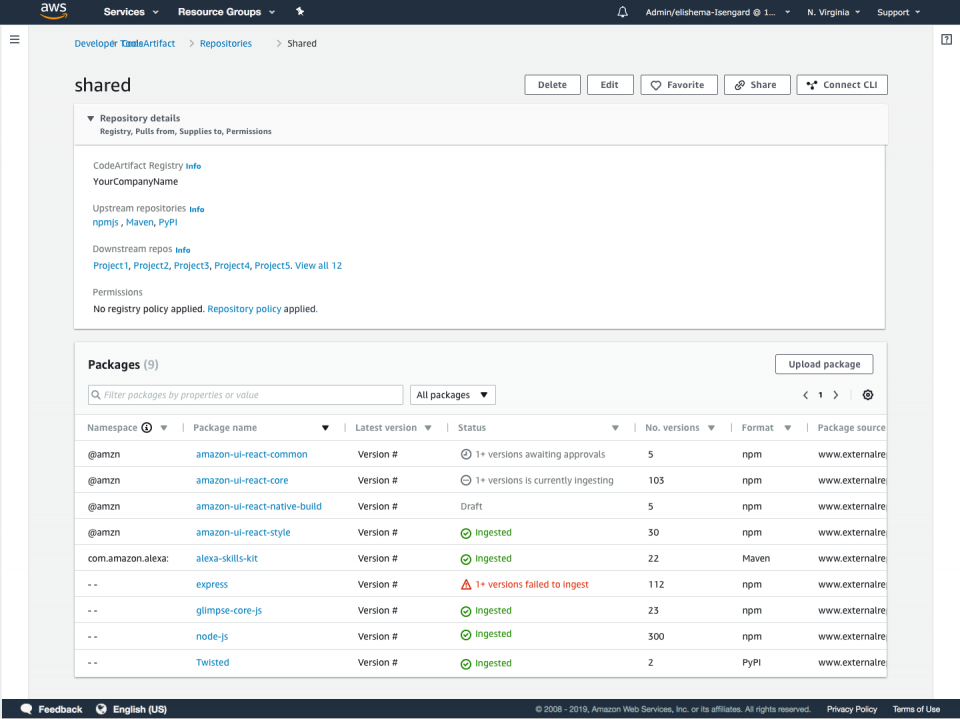The width and height of the screenshot is (960, 719).
Task: Click the search magnifier in filter box
Action: (96, 395)
